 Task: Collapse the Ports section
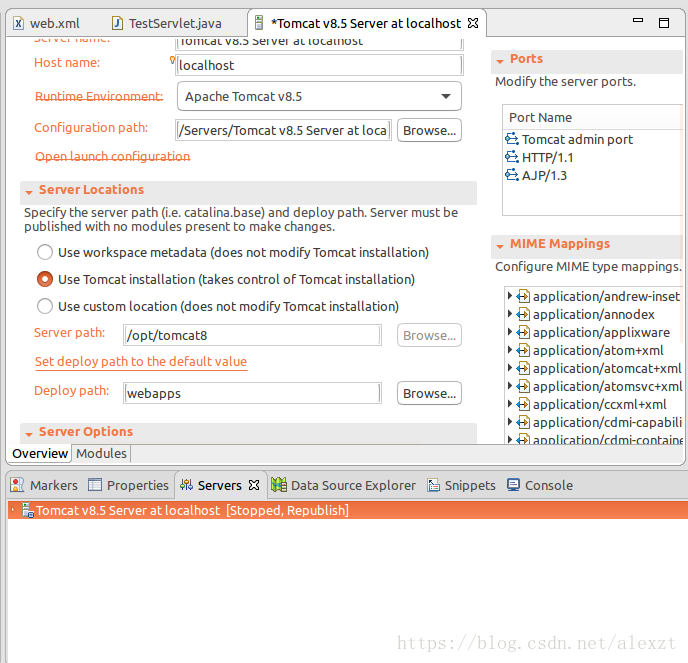tap(500, 61)
